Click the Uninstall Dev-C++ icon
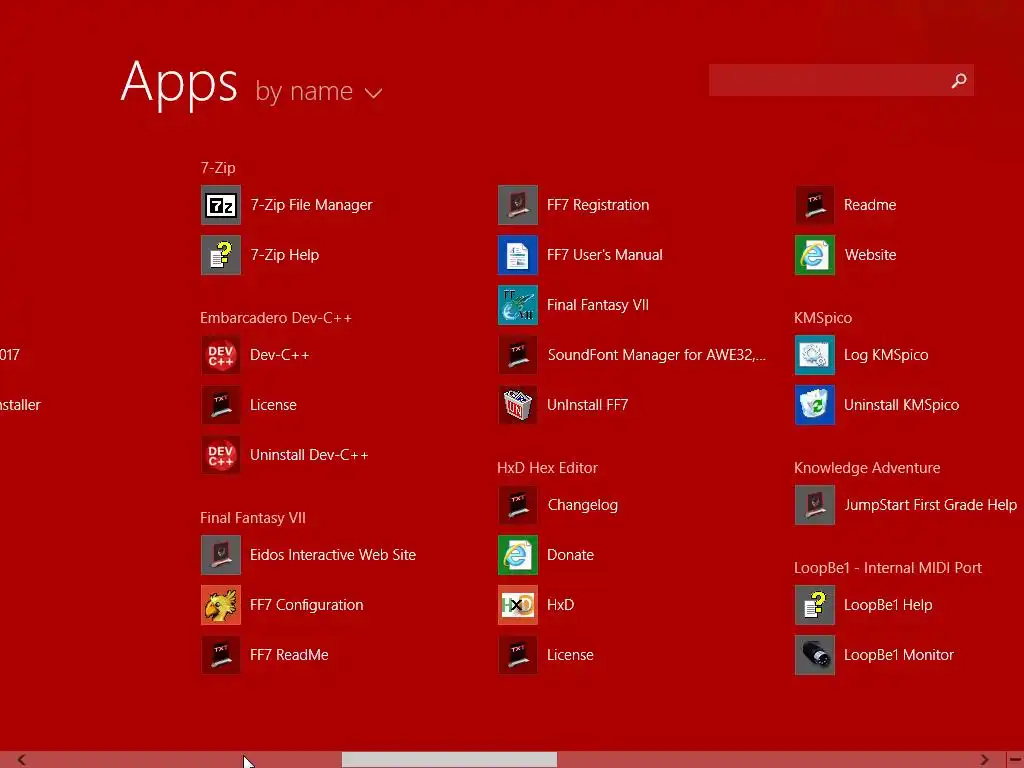This screenshot has height=768, width=1024. pos(221,455)
